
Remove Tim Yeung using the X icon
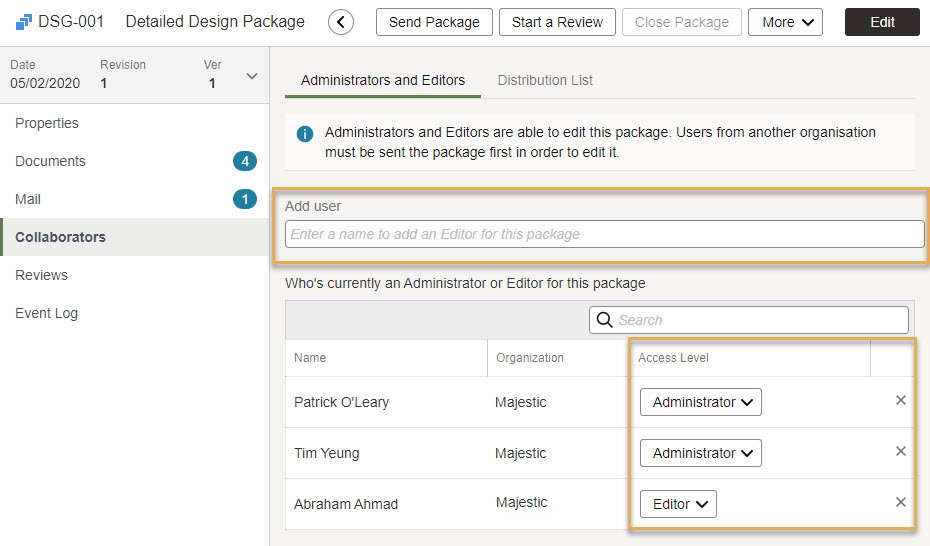(900, 452)
